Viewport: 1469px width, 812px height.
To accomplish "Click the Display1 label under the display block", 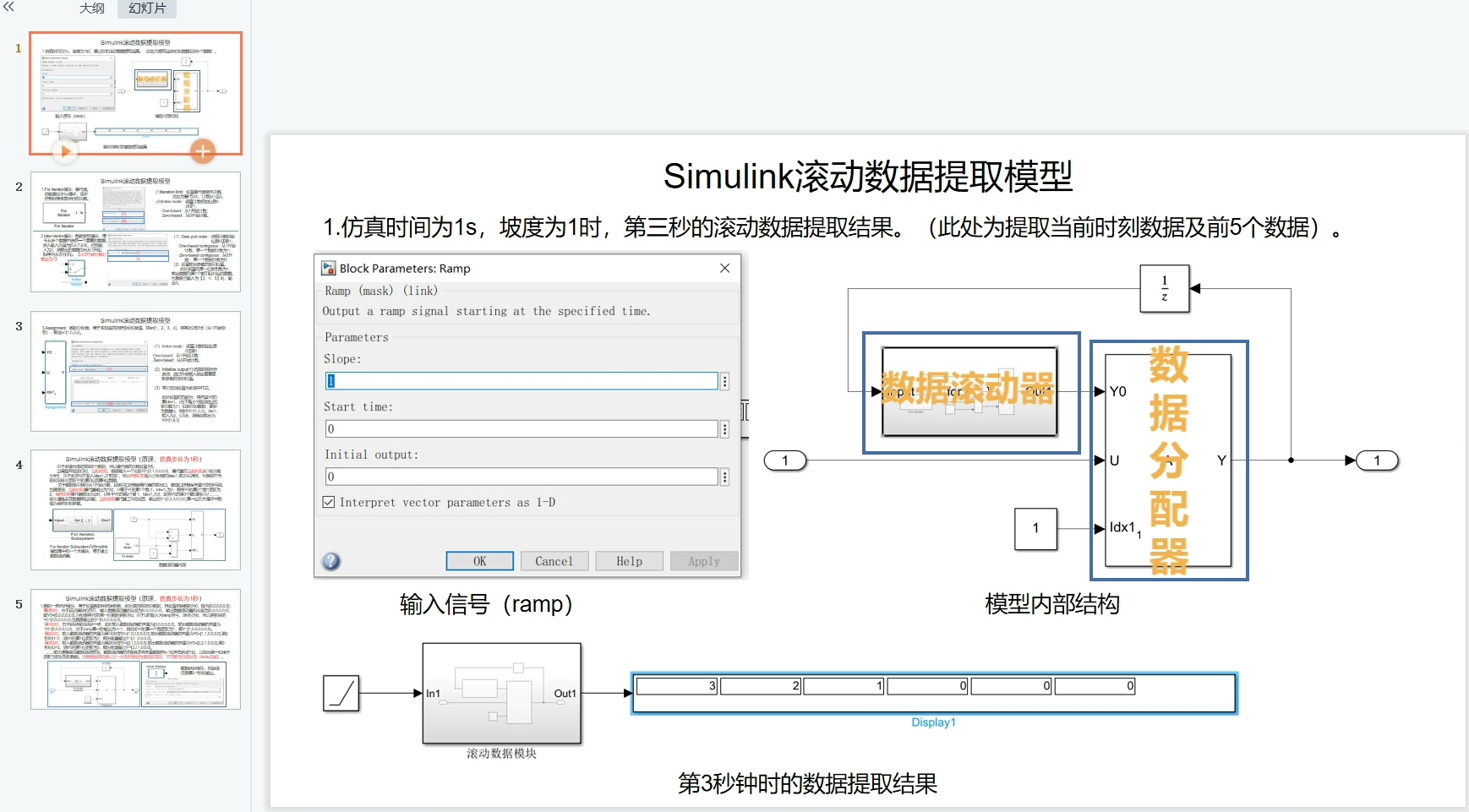I will (933, 722).
